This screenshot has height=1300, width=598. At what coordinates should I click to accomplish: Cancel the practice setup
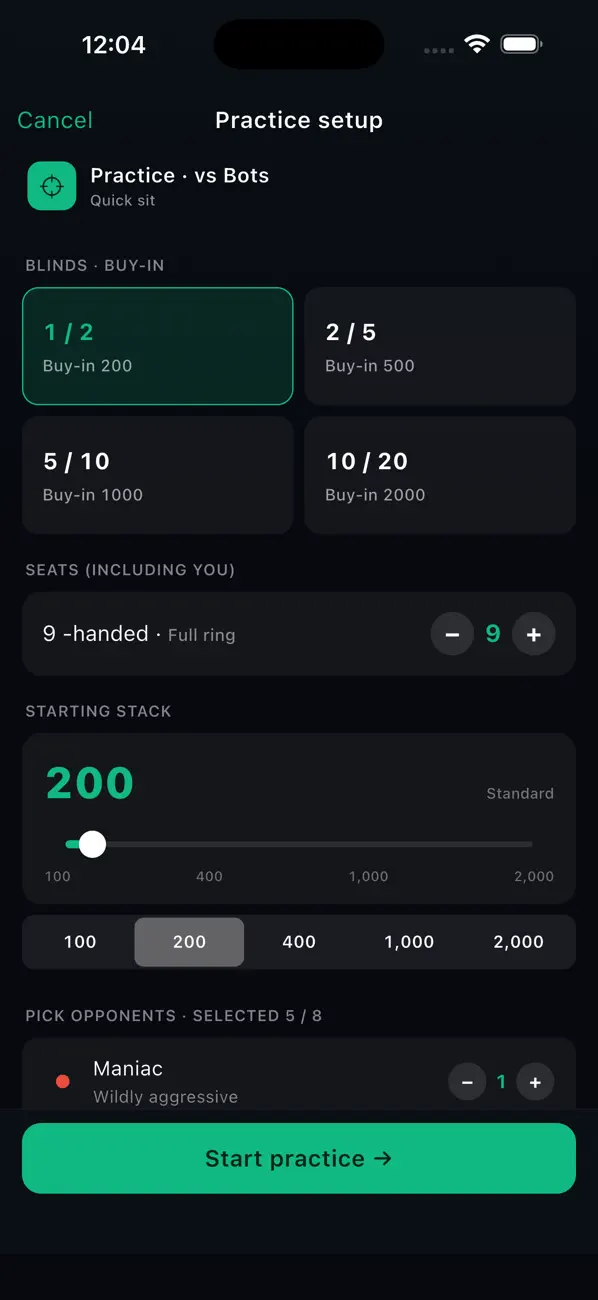(55, 120)
